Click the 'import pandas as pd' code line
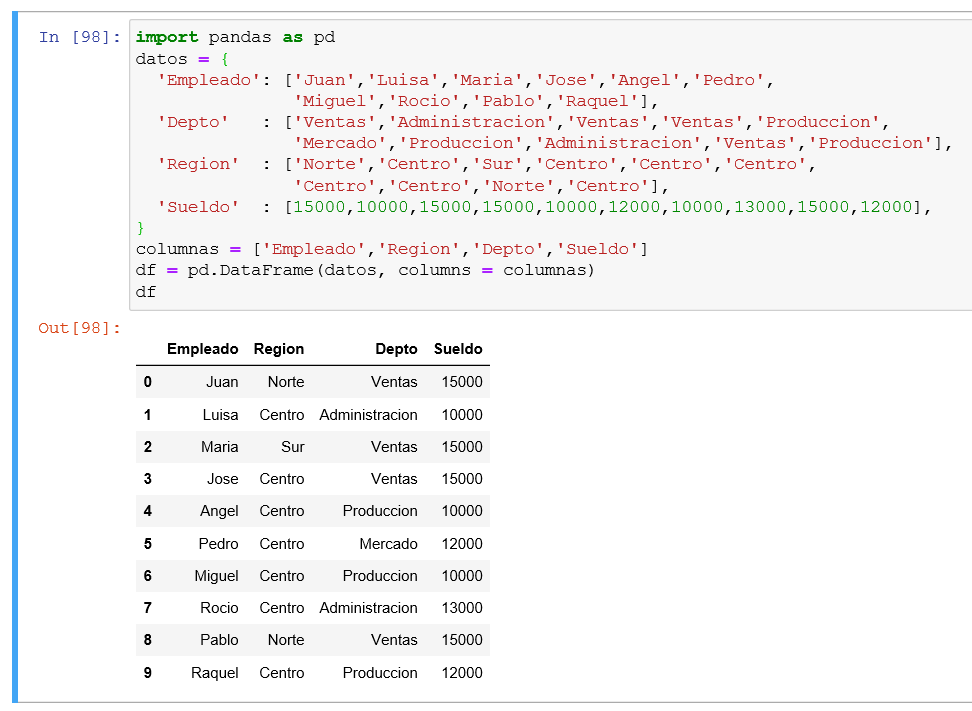972x711 pixels. point(236,37)
